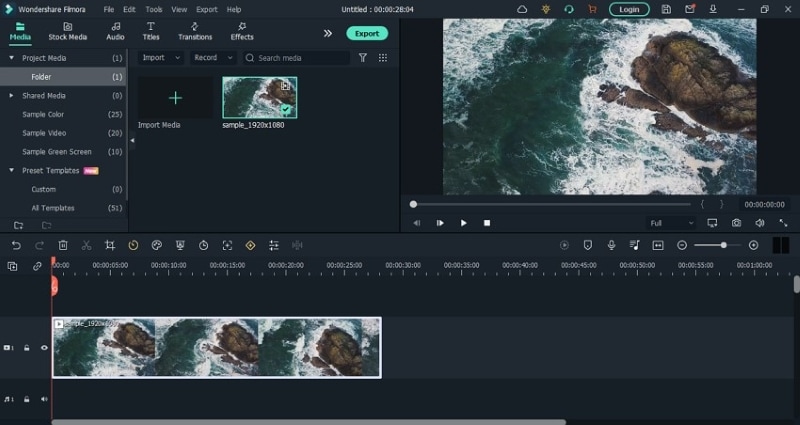The height and width of the screenshot is (425, 800).
Task: Click the Search media field
Action: point(296,58)
